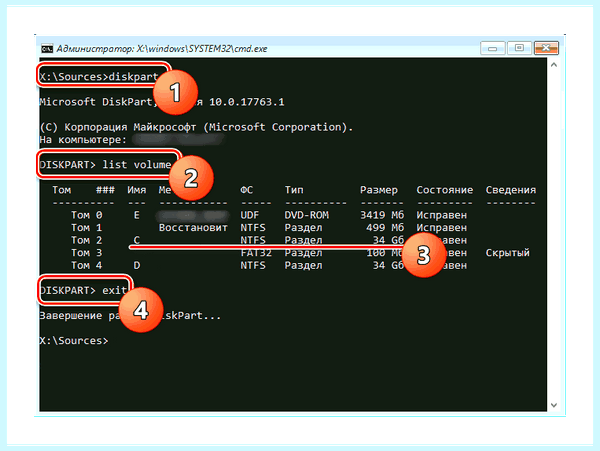Click the red step 3 badge
The height and width of the screenshot is (451, 600).
[x=424, y=254]
